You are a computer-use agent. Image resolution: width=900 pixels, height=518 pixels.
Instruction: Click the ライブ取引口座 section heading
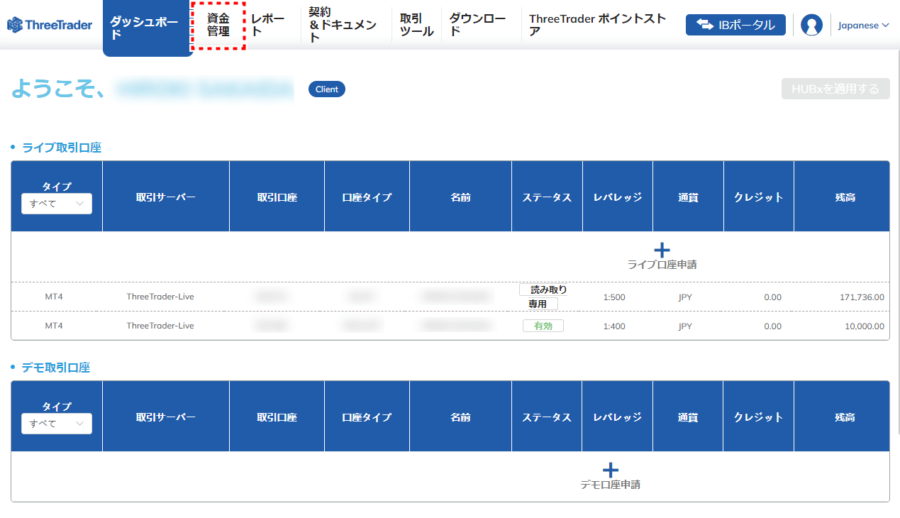pyautogui.click(x=61, y=148)
